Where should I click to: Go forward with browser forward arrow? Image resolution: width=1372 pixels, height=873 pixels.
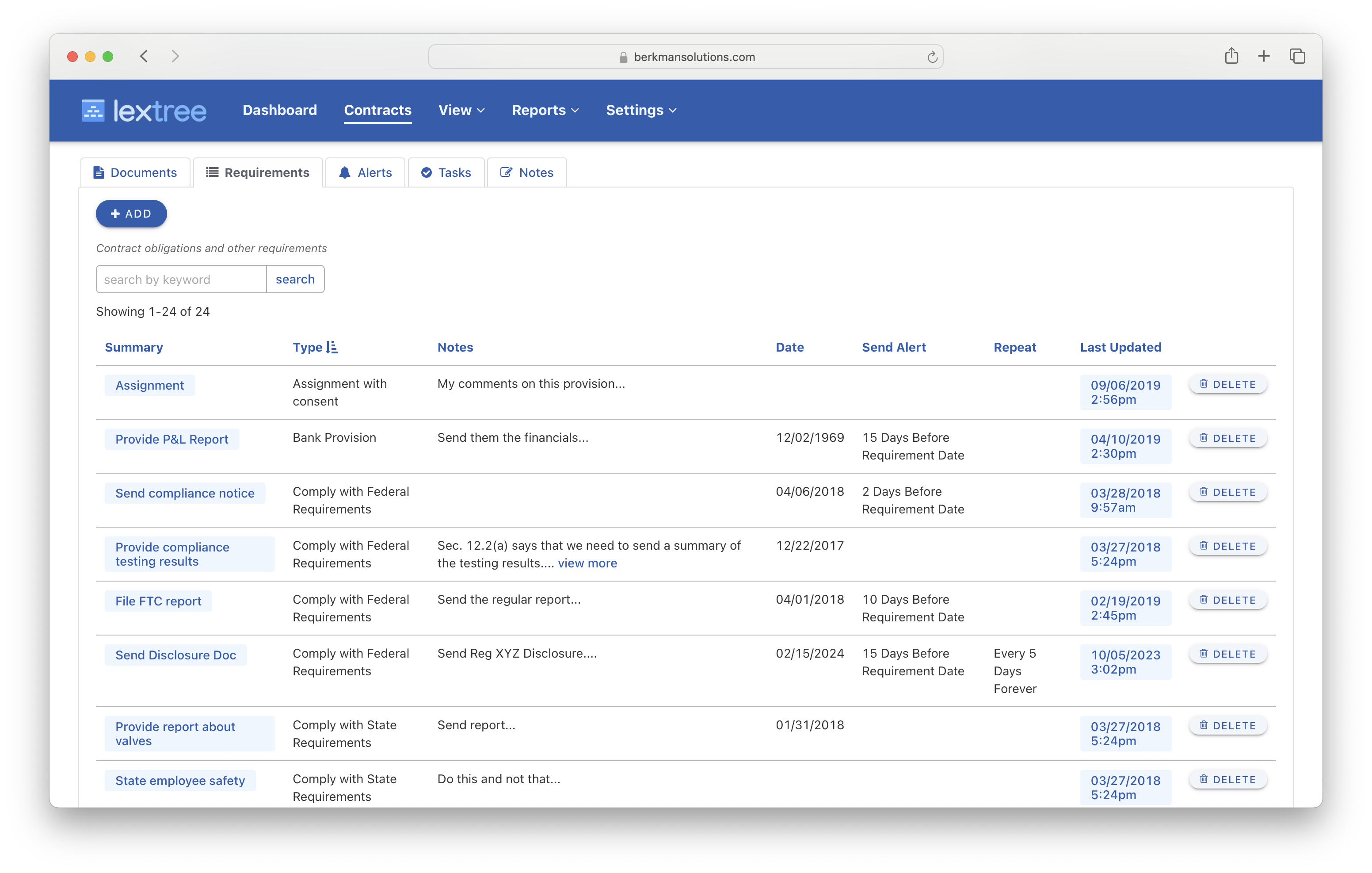click(175, 57)
